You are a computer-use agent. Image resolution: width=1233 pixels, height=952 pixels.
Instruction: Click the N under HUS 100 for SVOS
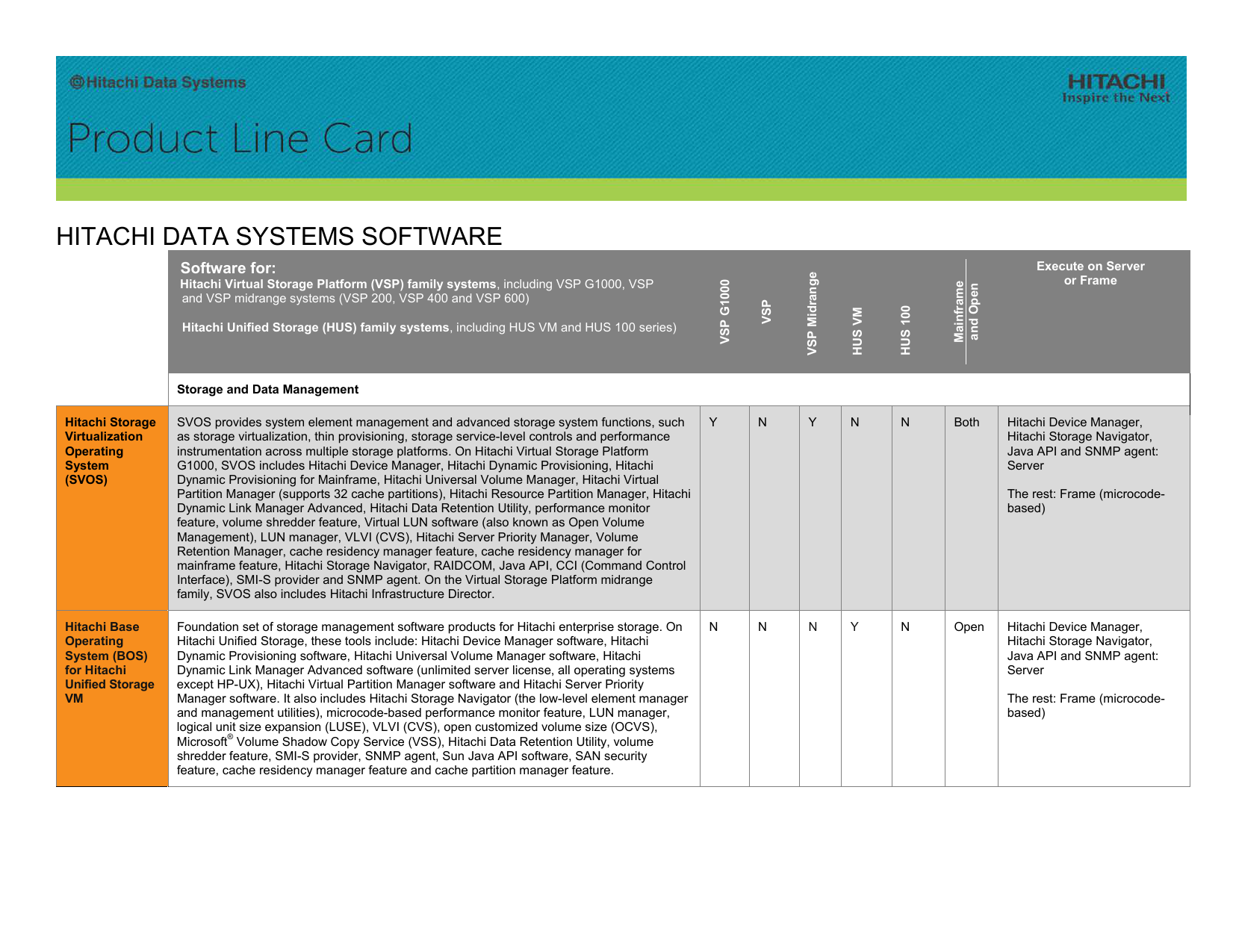point(905,423)
